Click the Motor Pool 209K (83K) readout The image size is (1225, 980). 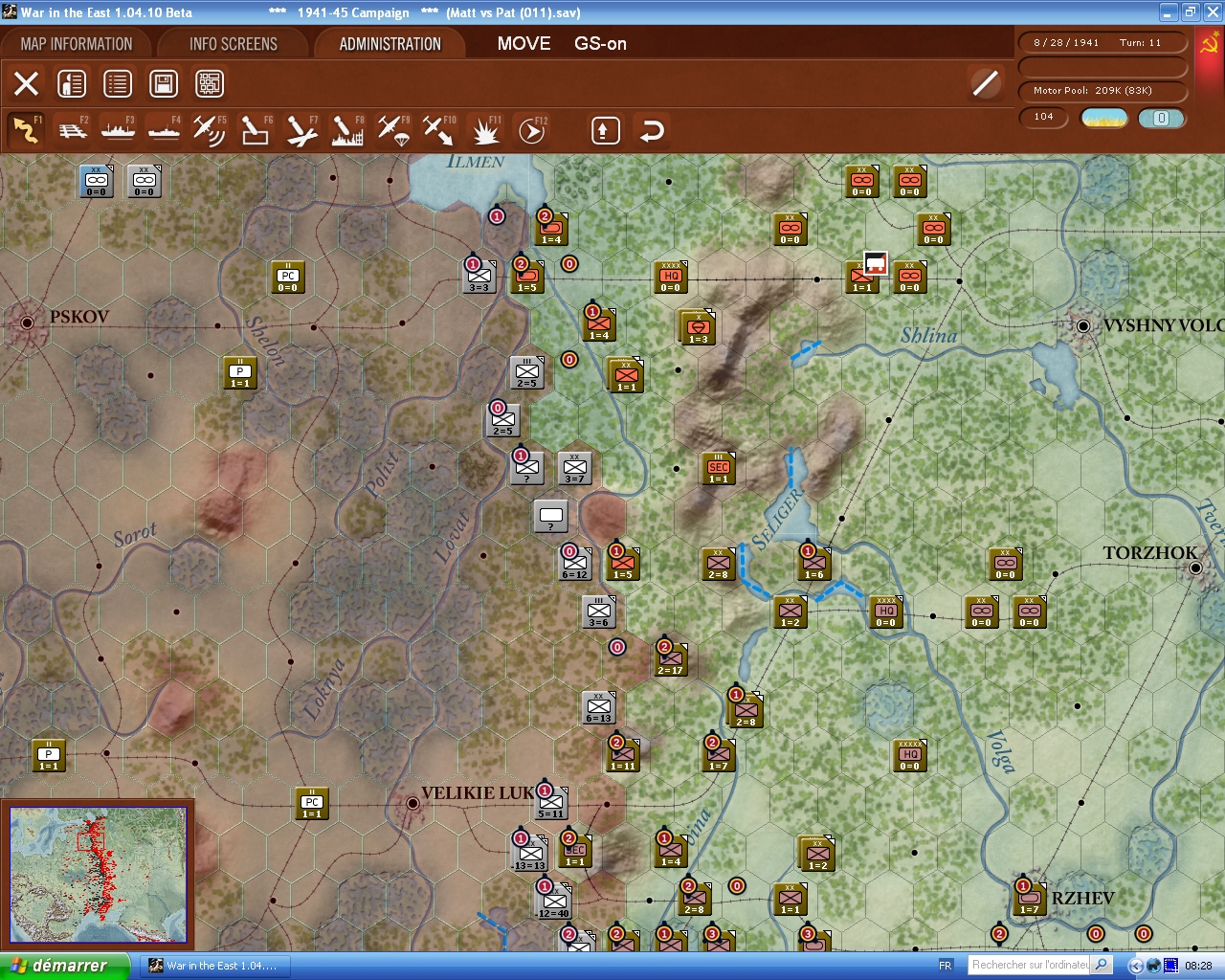[1102, 91]
